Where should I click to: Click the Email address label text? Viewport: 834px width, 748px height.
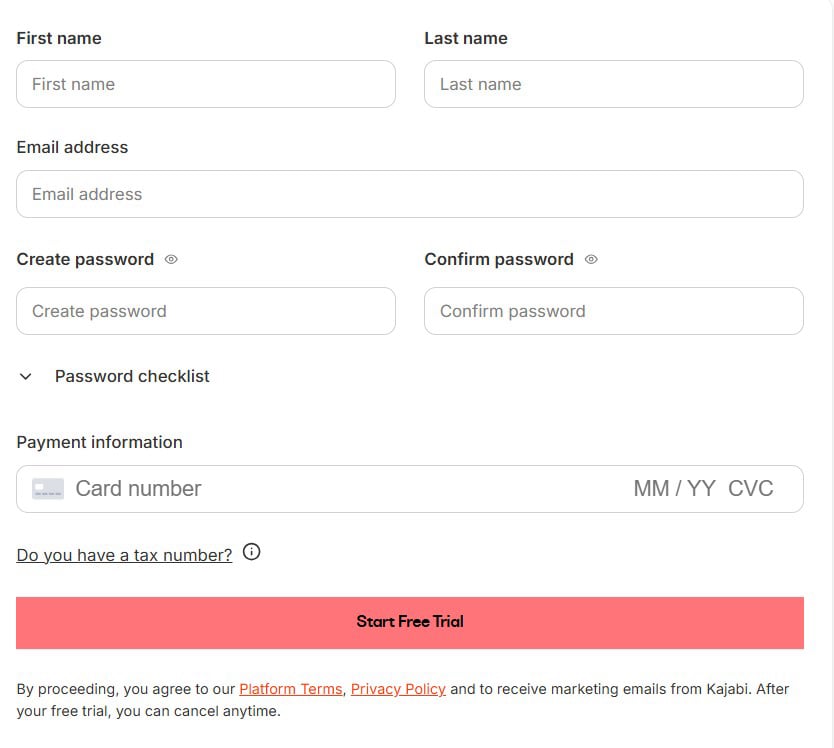tap(73, 147)
